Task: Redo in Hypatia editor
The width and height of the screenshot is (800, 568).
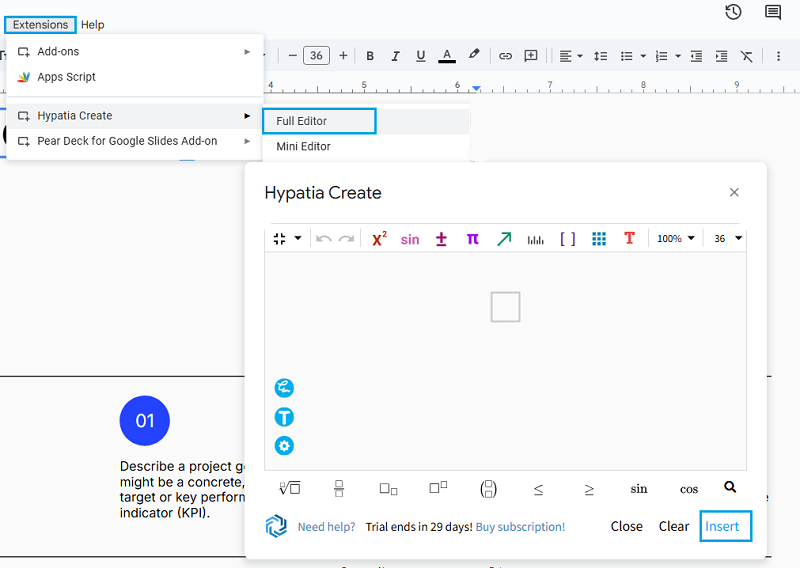Action: point(346,239)
